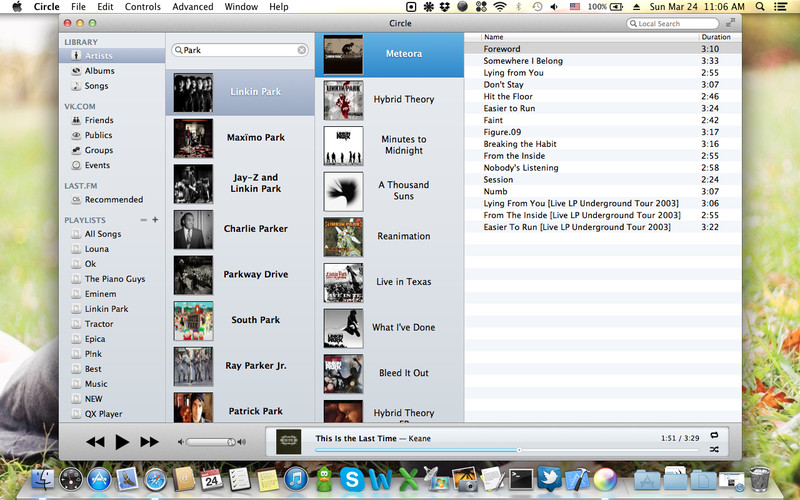Select artist Charlie Parker
This screenshot has width=800, height=500.
pos(240,229)
